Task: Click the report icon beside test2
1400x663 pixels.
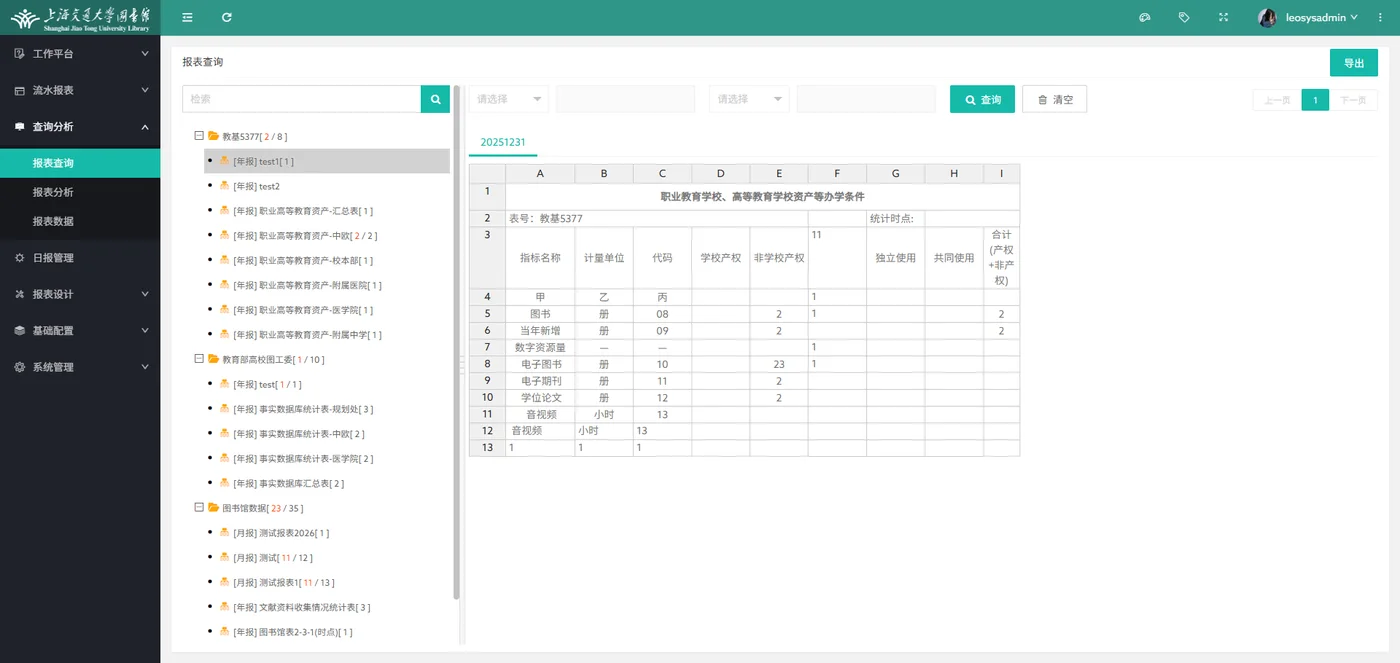Action: [x=225, y=185]
